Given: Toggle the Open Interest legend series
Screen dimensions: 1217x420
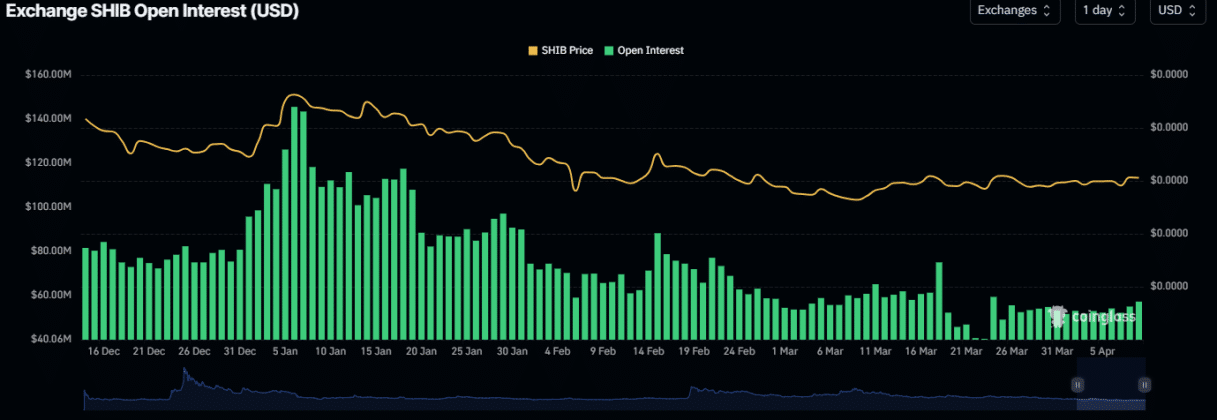Looking at the screenshot, I should pos(650,50).
